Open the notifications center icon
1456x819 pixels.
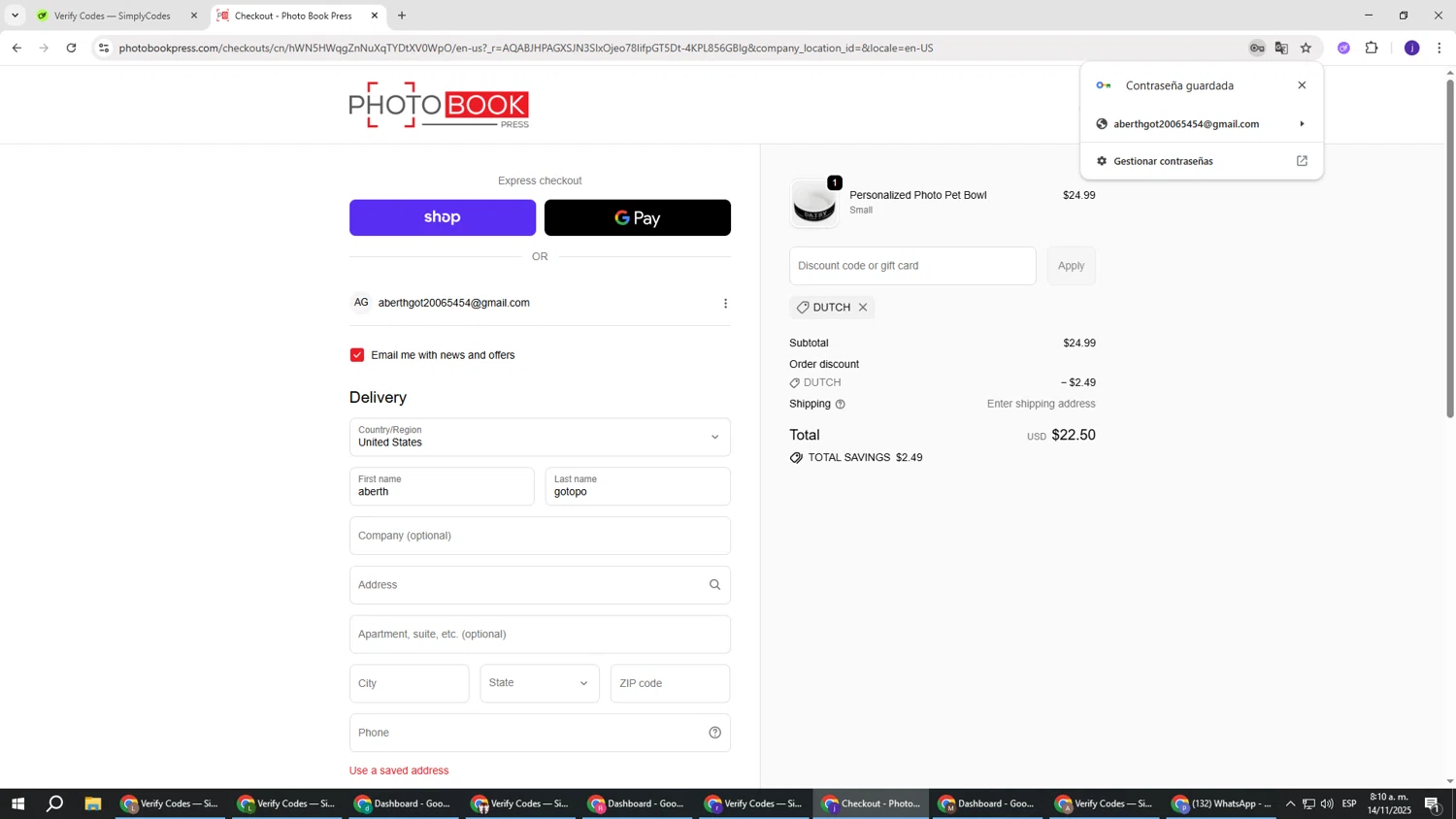tap(1432, 803)
